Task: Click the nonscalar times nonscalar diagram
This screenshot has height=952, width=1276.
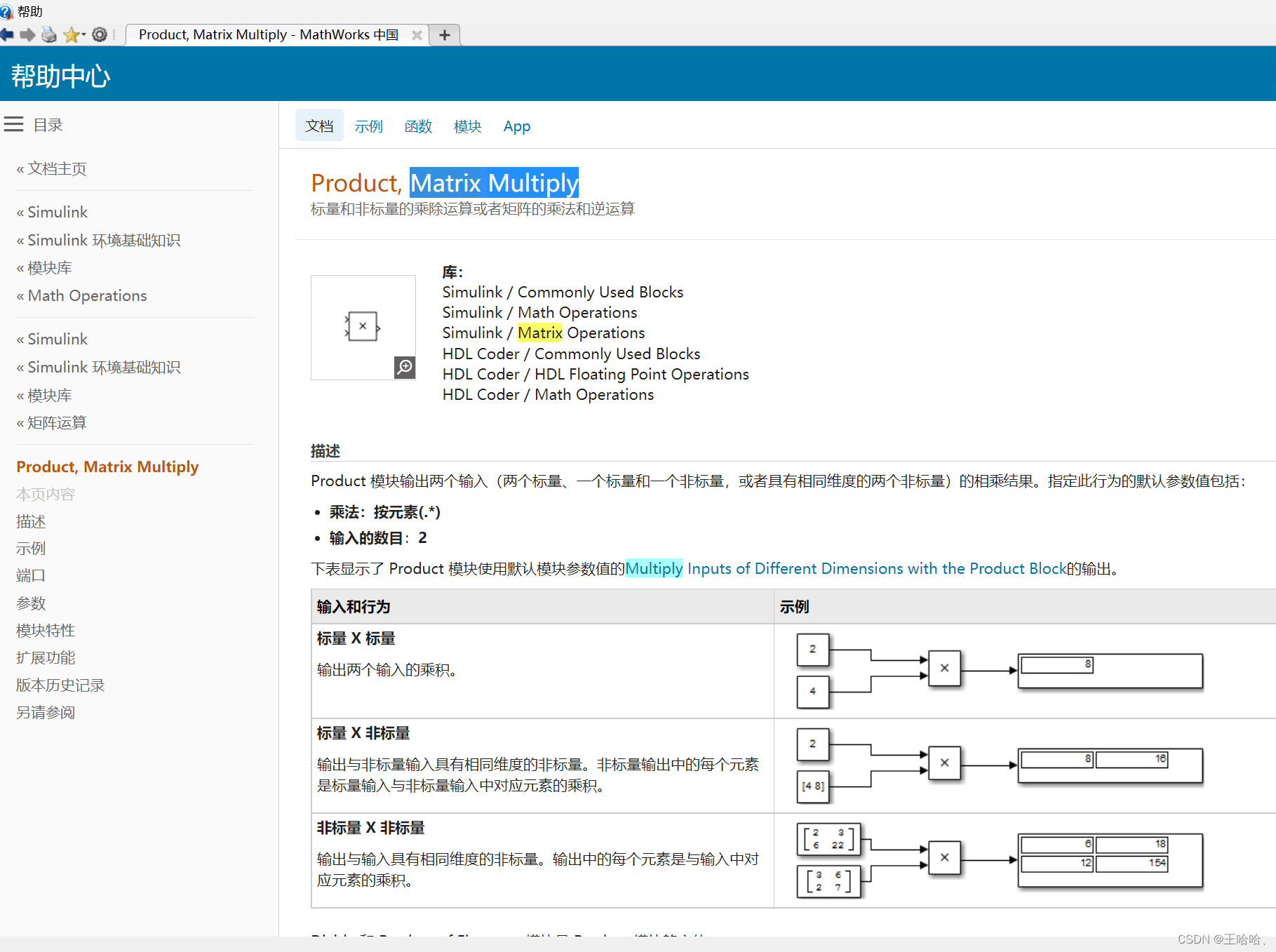Action: (1000, 861)
